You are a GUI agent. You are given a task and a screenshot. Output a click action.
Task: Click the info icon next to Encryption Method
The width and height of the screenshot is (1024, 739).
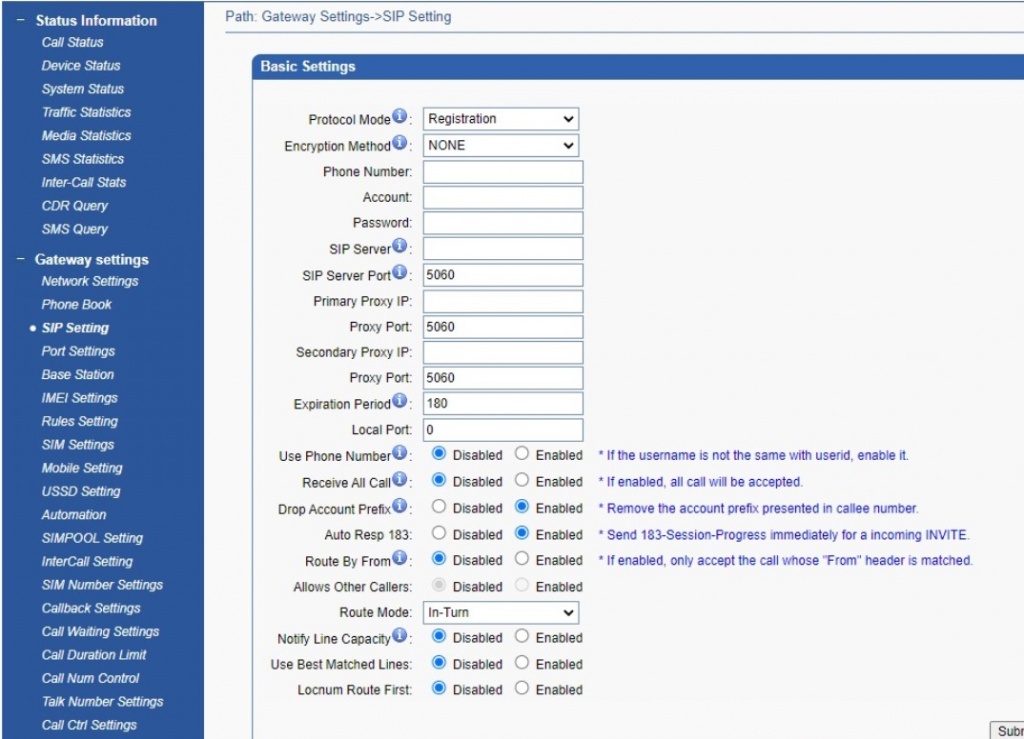point(400,144)
